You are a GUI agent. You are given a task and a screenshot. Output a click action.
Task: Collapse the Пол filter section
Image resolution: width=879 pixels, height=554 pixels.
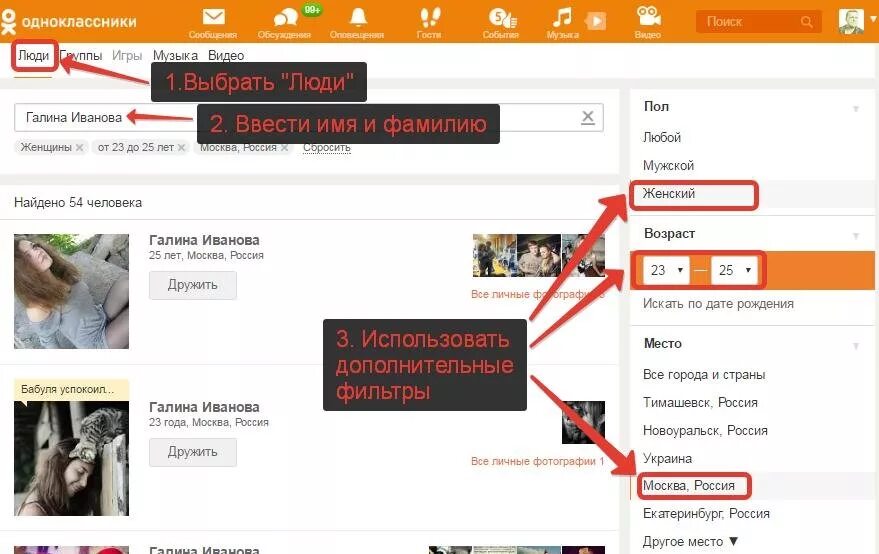[x=856, y=108]
